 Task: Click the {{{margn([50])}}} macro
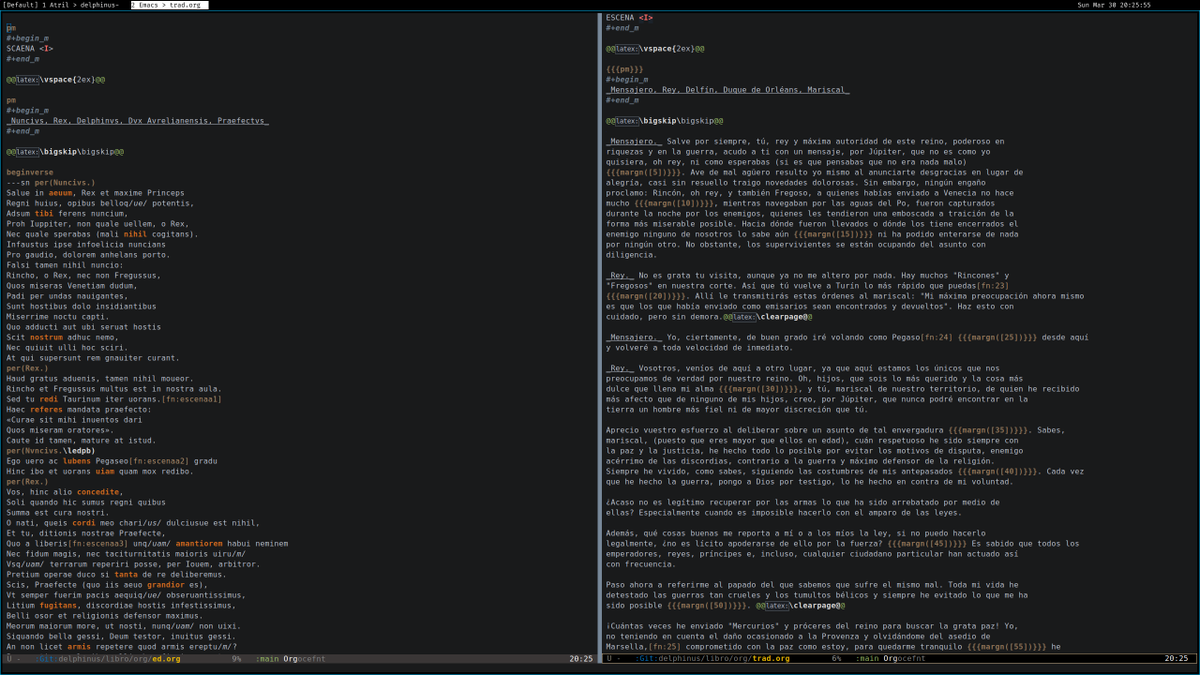coord(709,606)
